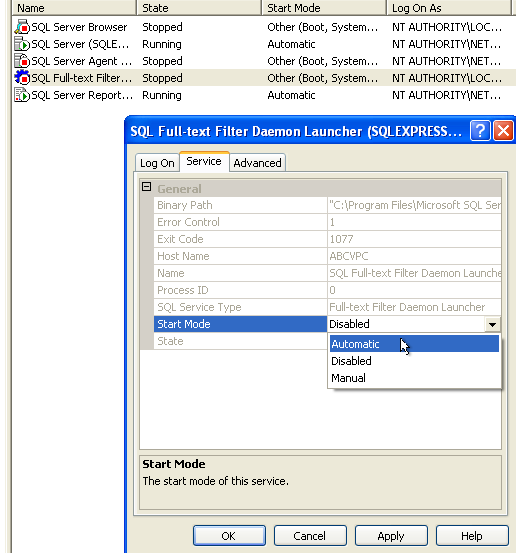Choose Disabled from the Start Mode list

[x=414, y=361]
